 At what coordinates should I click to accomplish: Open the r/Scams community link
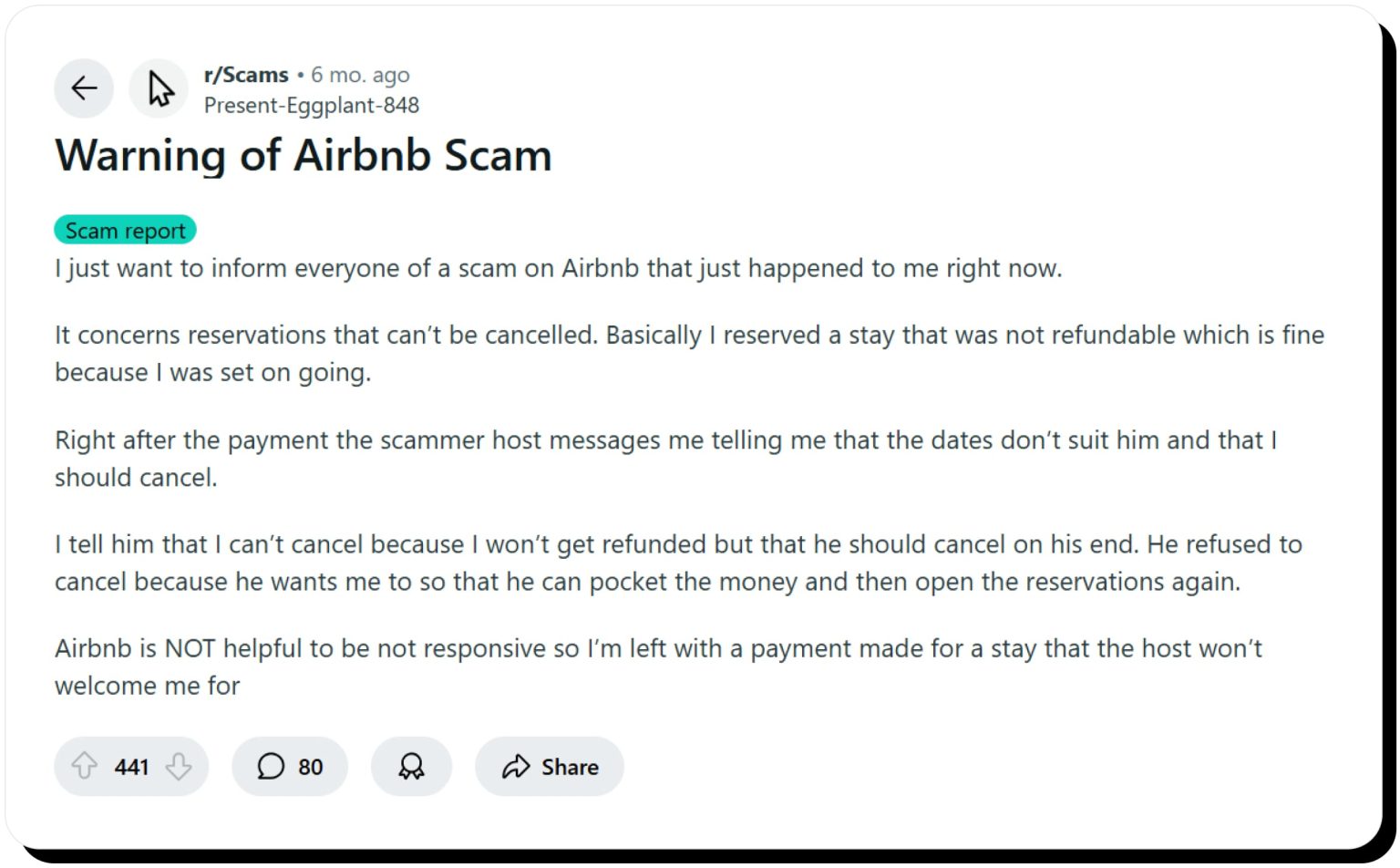click(244, 75)
